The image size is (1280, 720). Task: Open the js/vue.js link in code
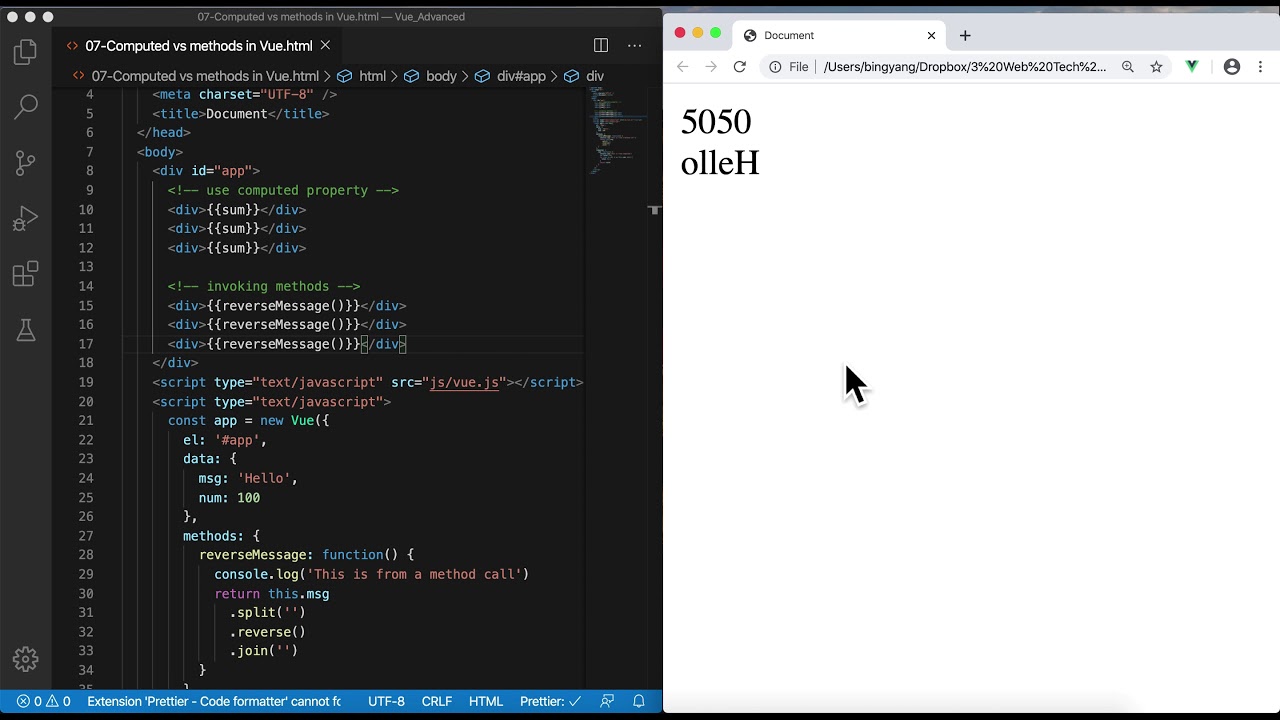[464, 382]
